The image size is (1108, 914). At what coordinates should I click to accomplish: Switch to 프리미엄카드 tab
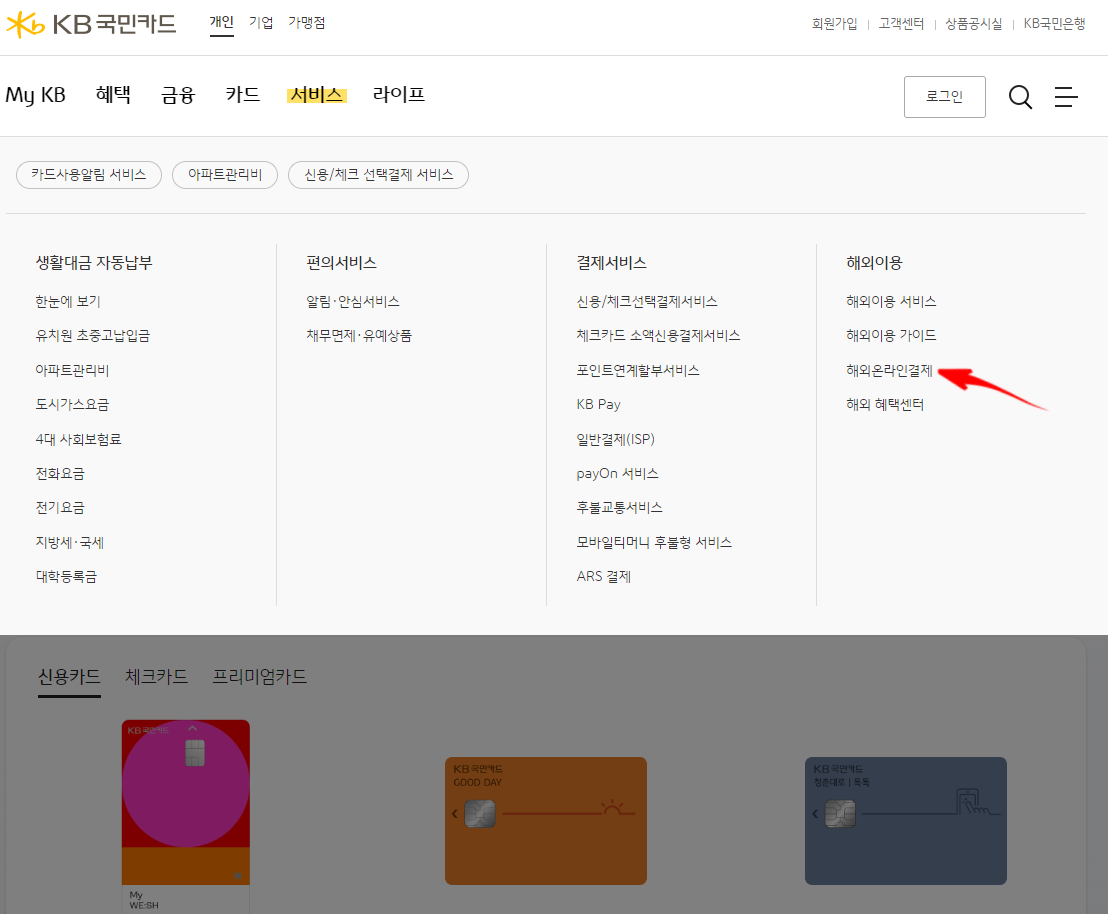click(259, 677)
